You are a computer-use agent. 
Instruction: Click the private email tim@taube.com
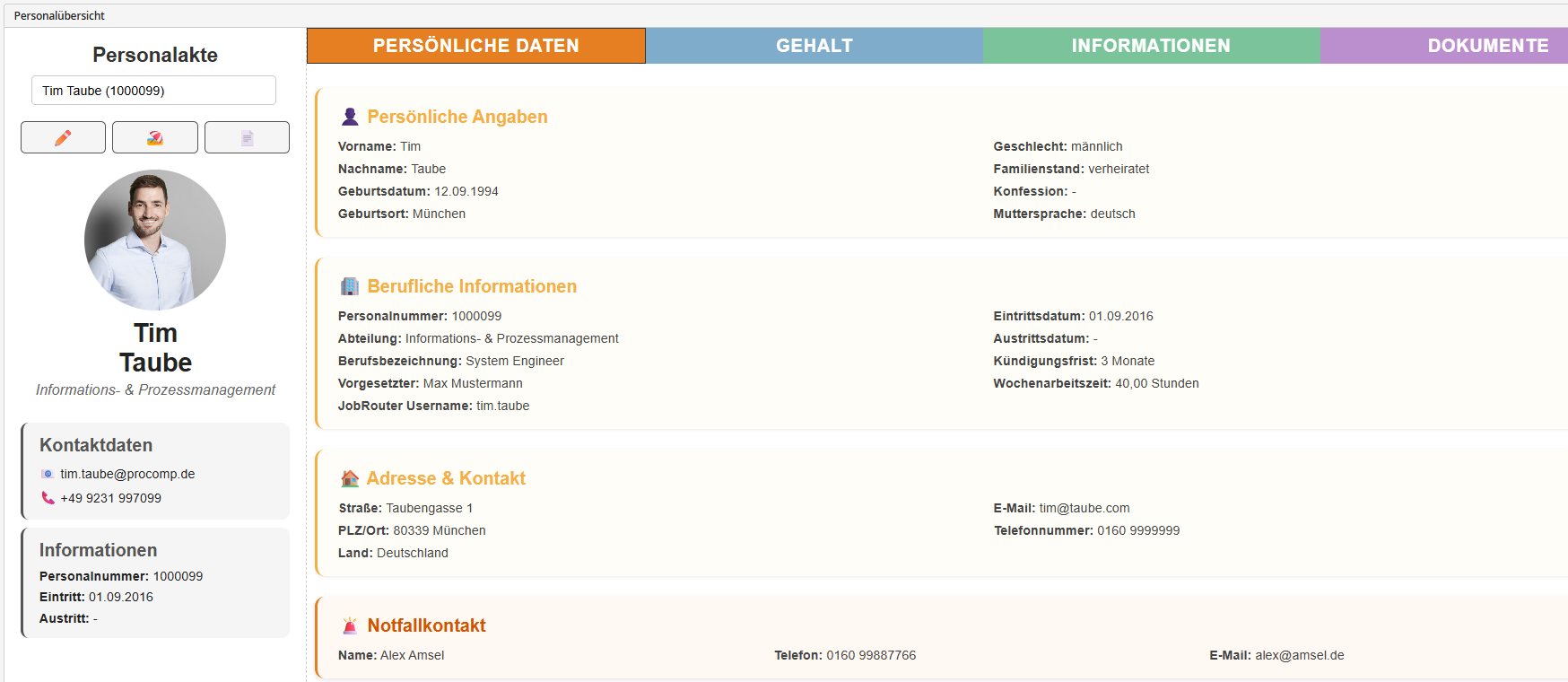pyautogui.click(x=1084, y=508)
